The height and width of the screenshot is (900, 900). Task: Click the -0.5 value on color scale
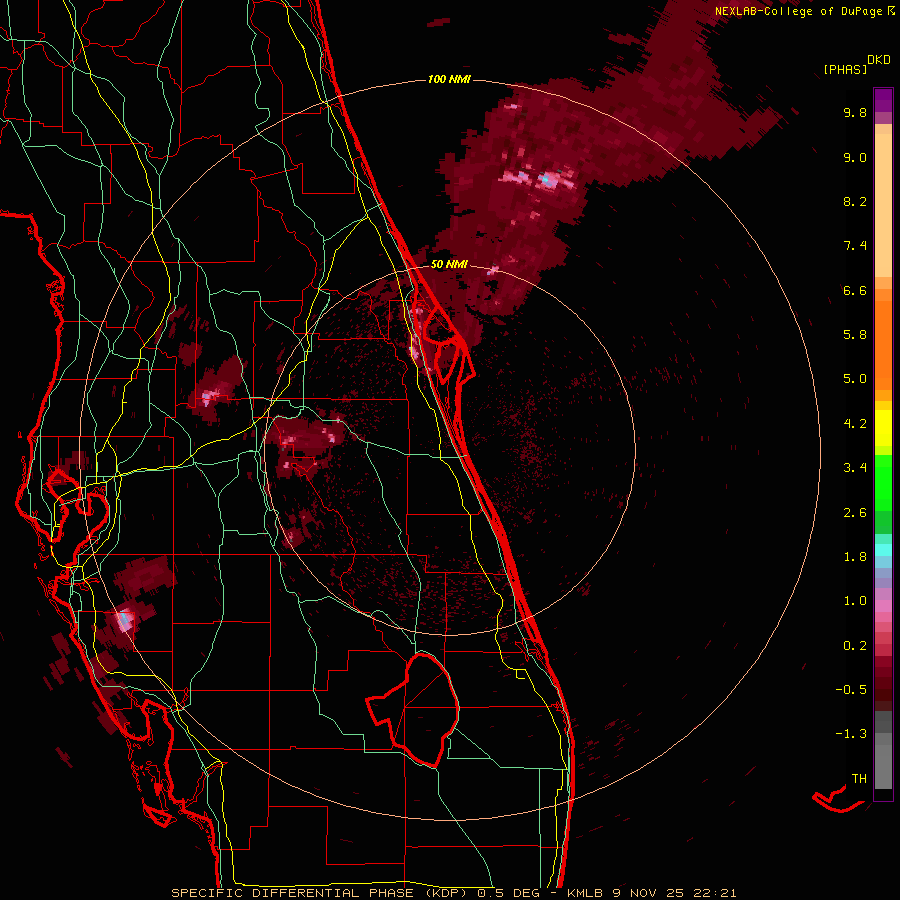851,690
